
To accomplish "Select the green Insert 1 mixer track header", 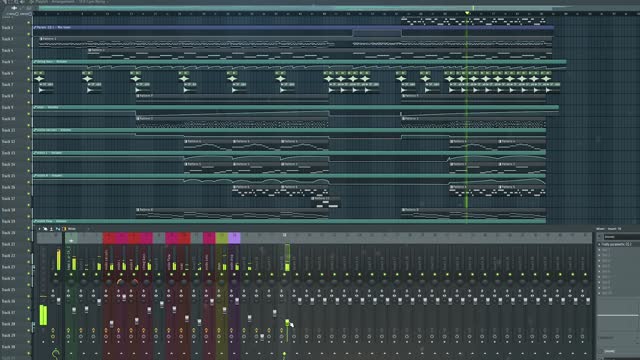I will pos(71,238).
